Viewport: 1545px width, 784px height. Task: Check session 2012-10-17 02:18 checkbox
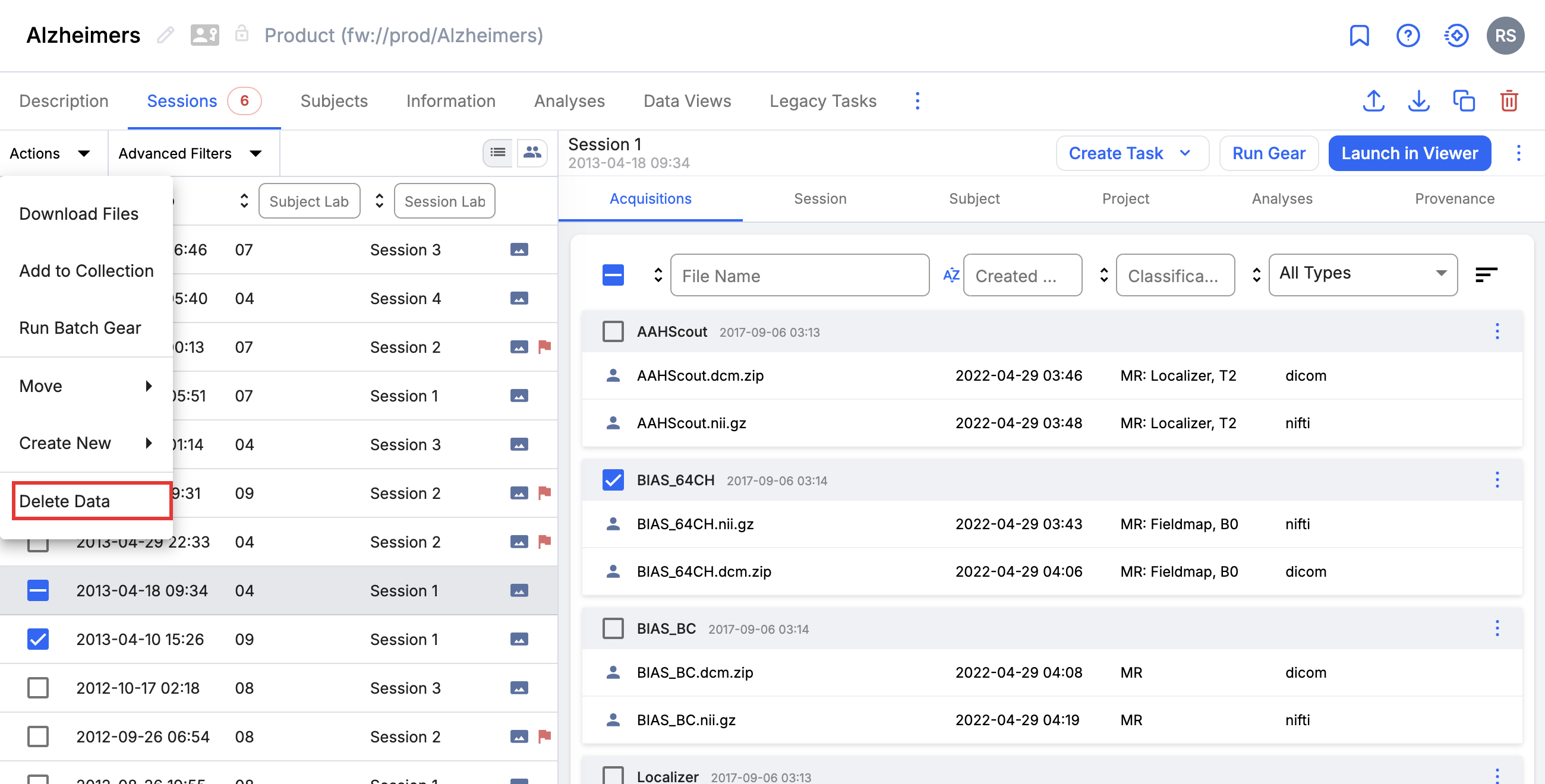pos(38,688)
